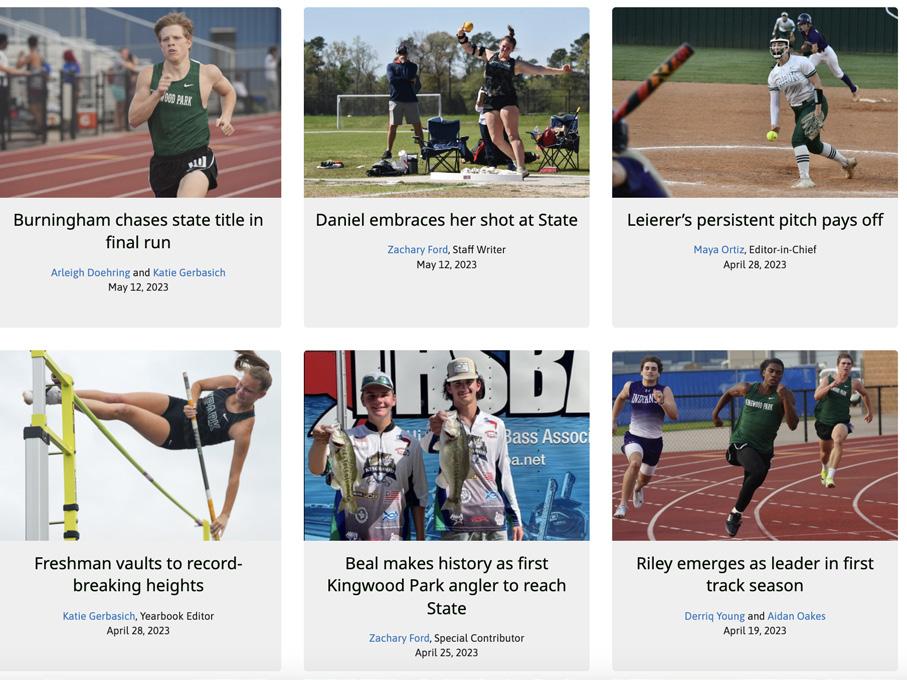The width and height of the screenshot is (907, 680).
Task: Click Katie Gerbasich, Yearbook Editor link
Action: pyautogui.click(x=99, y=616)
